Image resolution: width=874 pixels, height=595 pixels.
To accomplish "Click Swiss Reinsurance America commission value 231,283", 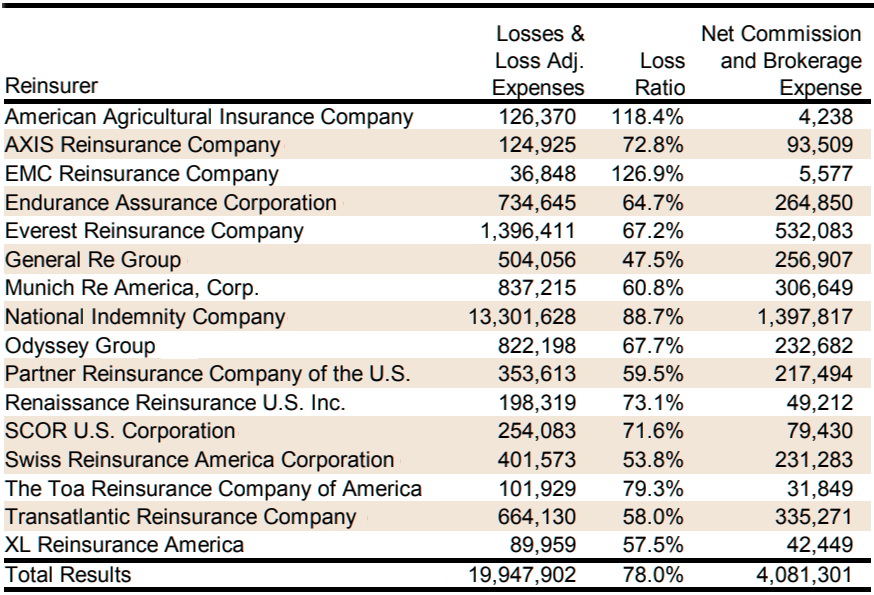I will coord(814,459).
